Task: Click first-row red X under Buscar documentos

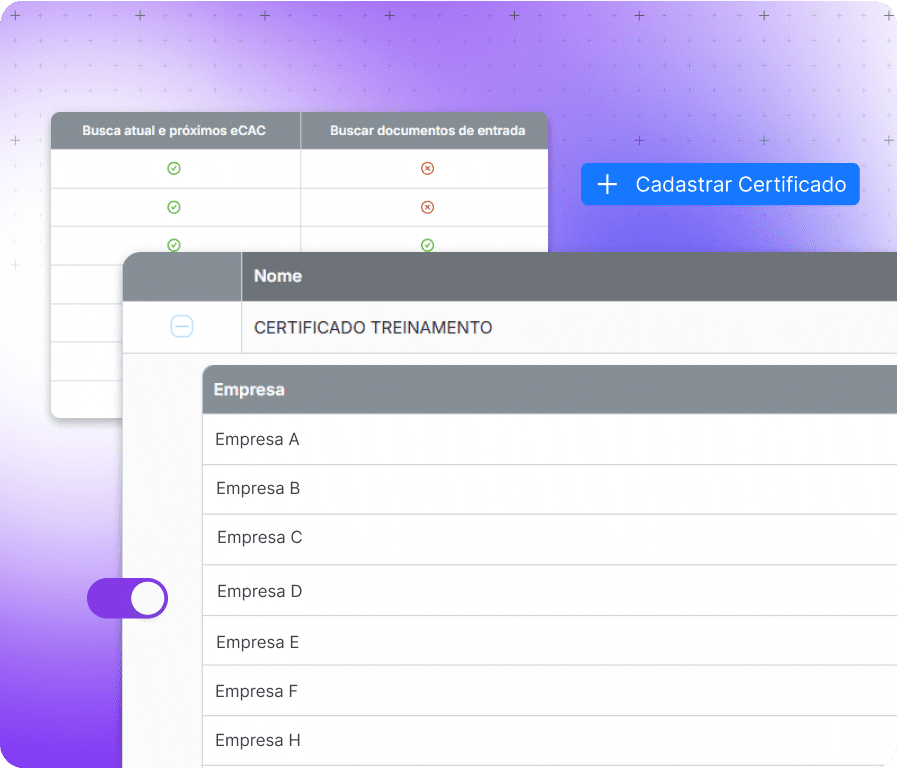Action: pos(427,168)
